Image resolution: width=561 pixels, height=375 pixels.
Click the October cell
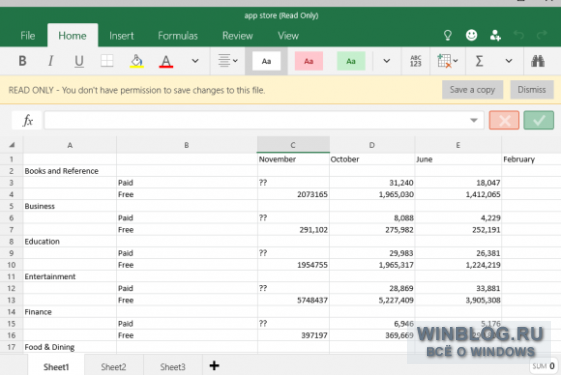click(372, 159)
